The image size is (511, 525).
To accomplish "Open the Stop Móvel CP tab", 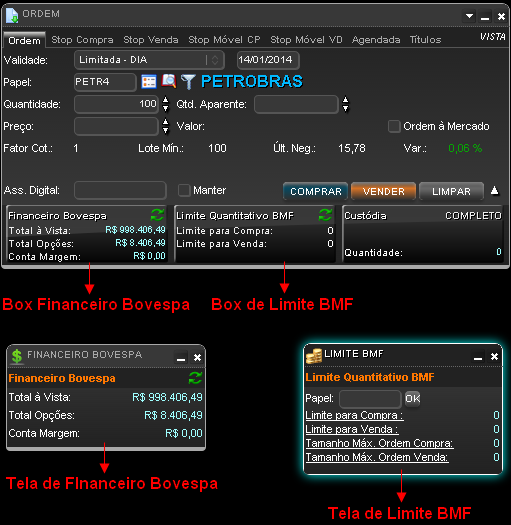I will [224, 40].
